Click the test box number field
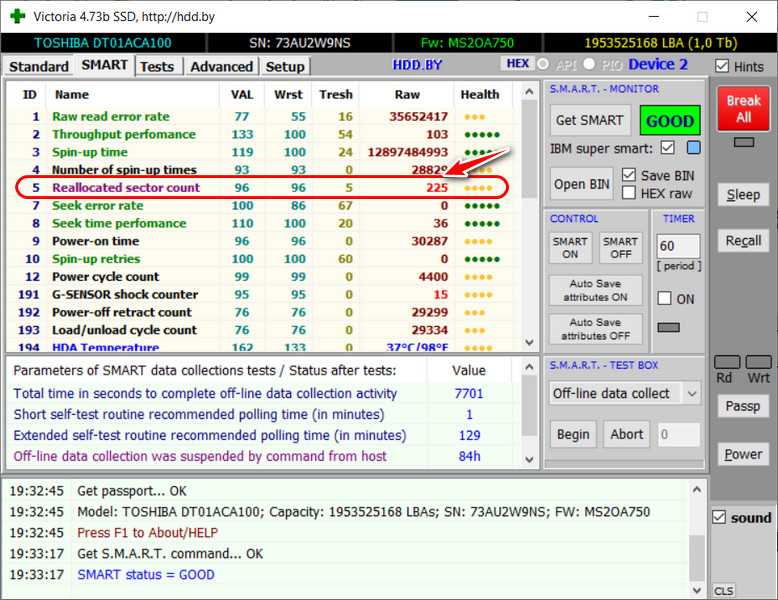This screenshot has height=600, width=778. click(678, 435)
